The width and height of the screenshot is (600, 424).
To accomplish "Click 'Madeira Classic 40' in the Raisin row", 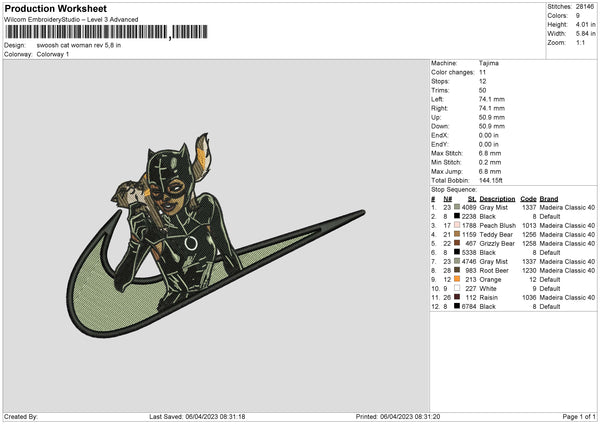I will click(x=567, y=298).
